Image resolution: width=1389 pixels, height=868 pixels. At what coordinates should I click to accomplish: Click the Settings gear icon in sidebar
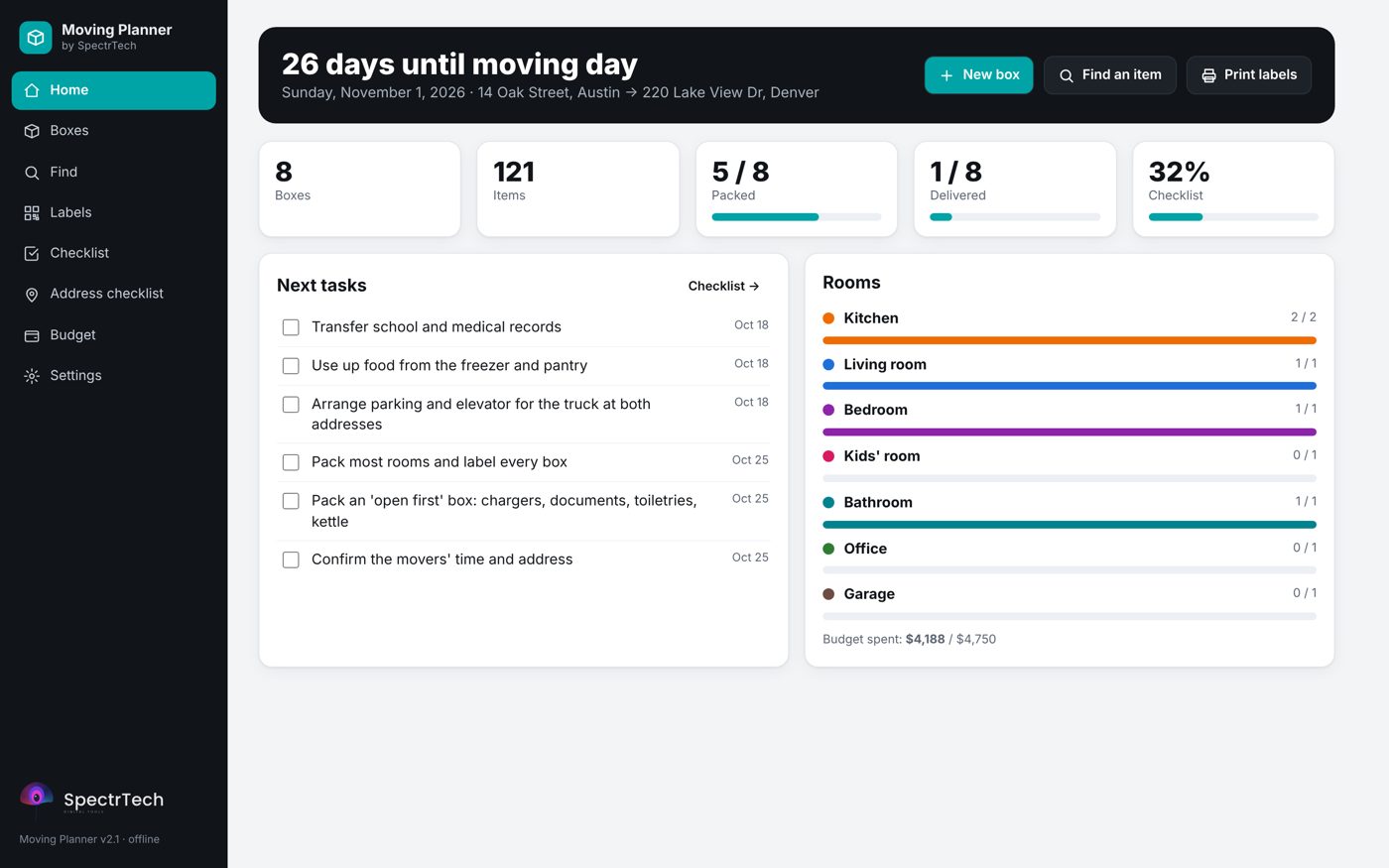[32, 376]
